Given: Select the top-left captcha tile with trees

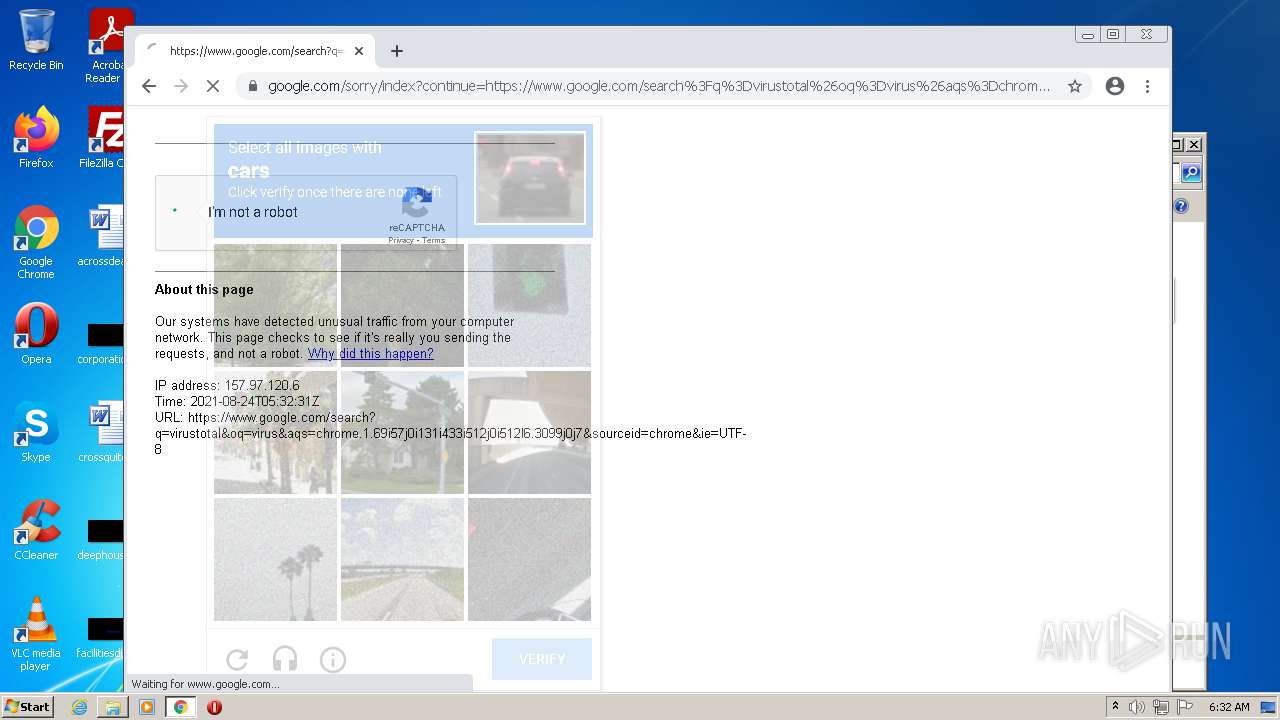Looking at the screenshot, I should pos(275,305).
